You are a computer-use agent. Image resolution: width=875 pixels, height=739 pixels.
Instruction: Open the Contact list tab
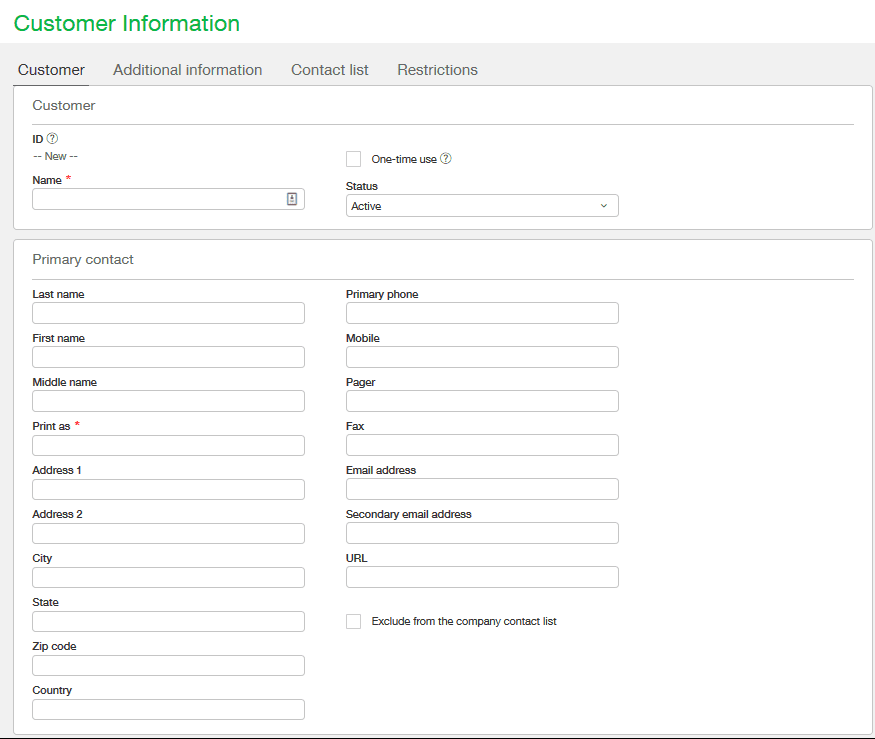330,70
